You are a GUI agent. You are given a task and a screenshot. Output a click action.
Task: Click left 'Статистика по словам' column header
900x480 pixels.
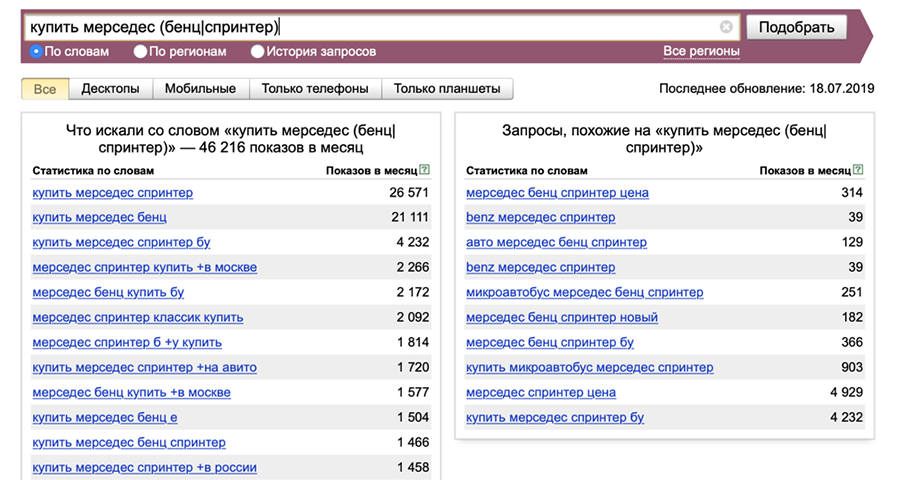(93, 171)
